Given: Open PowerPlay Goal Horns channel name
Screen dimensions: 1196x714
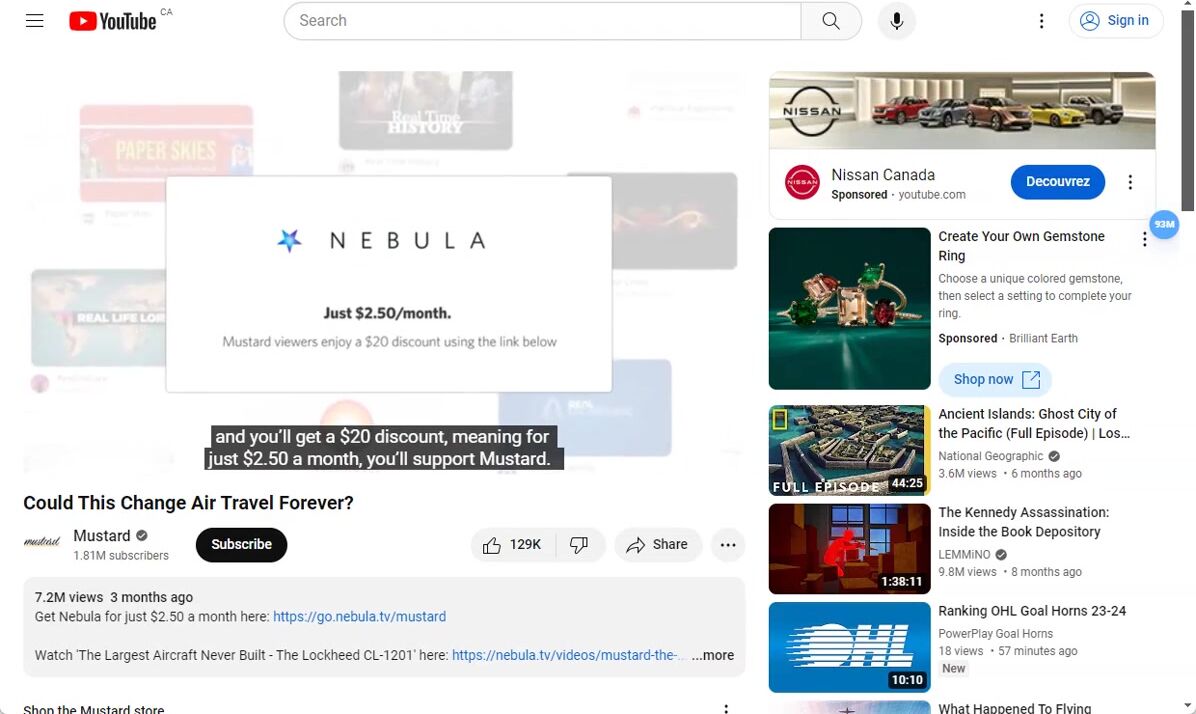Looking at the screenshot, I should click(x=995, y=633).
